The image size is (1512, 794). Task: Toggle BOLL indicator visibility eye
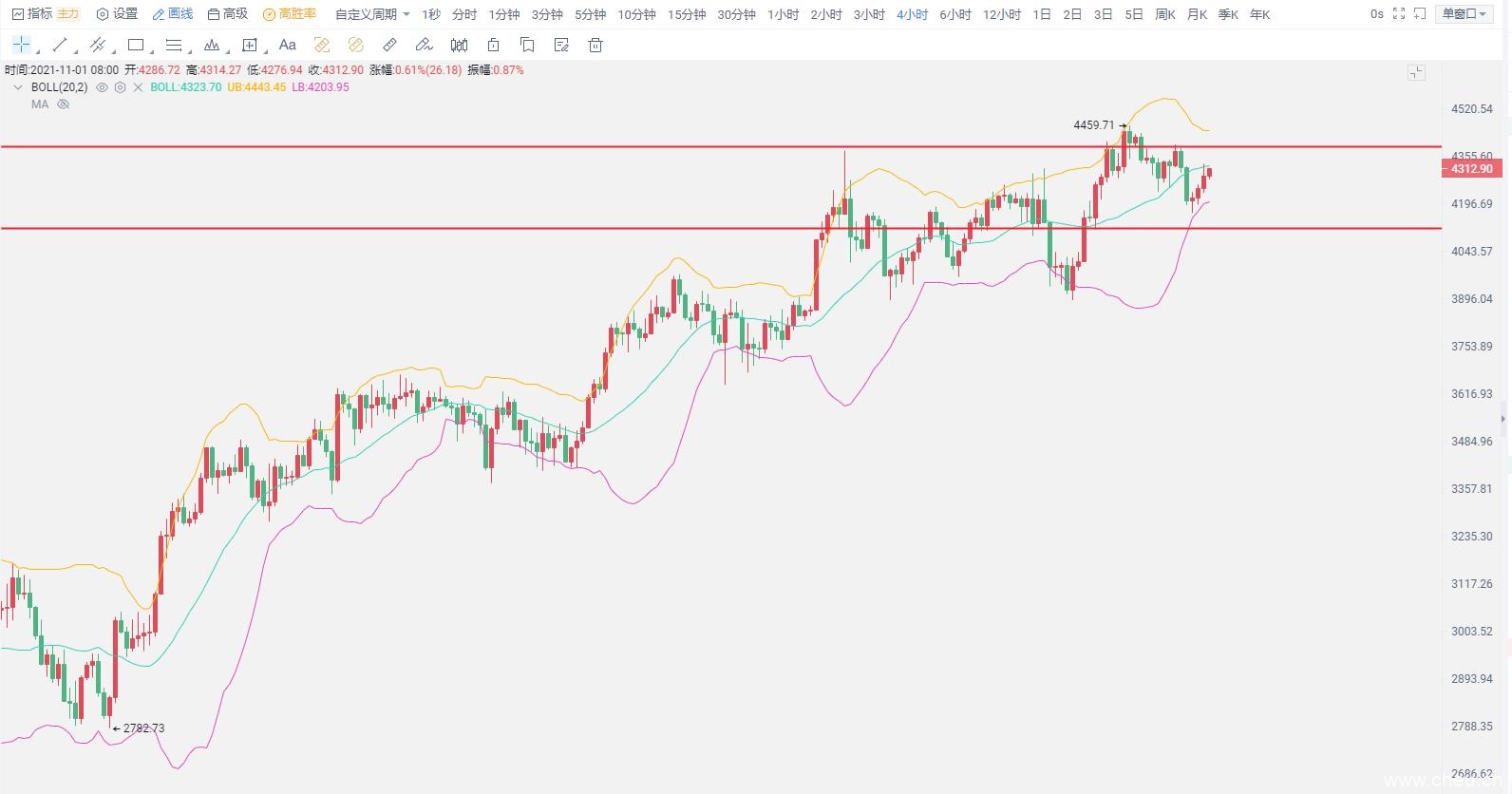click(102, 87)
